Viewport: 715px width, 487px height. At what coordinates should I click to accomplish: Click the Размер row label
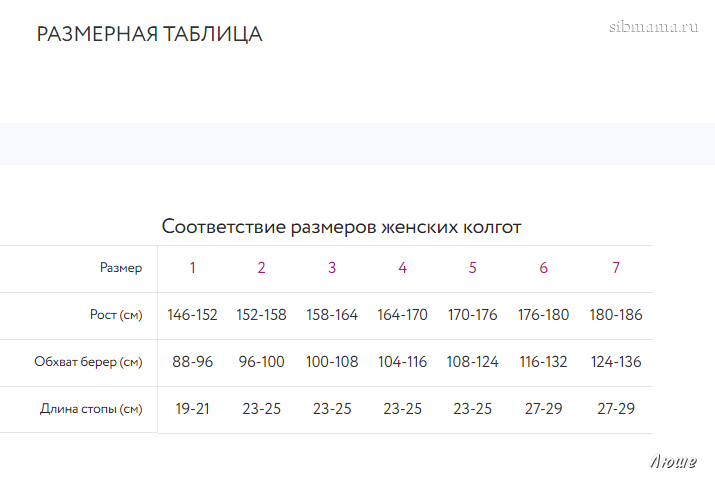[121, 268]
